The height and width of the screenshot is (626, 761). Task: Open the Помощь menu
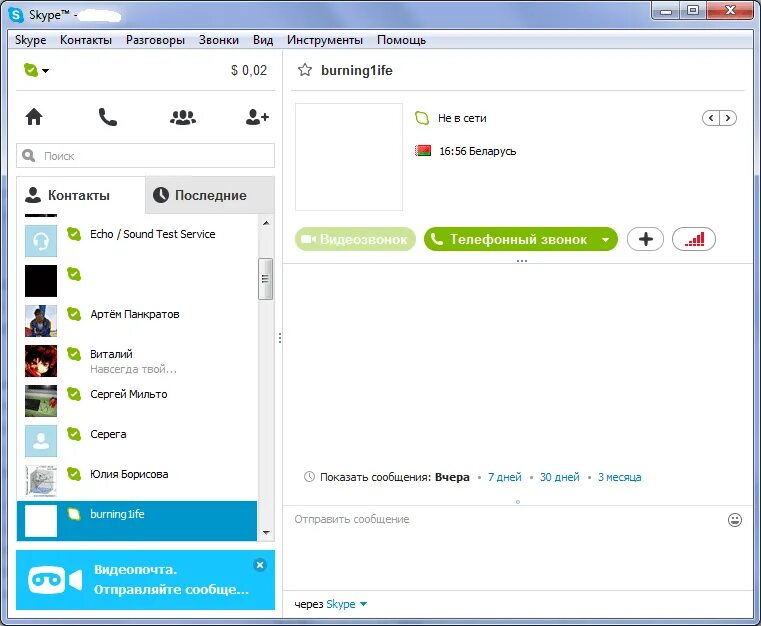coord(401,40)
